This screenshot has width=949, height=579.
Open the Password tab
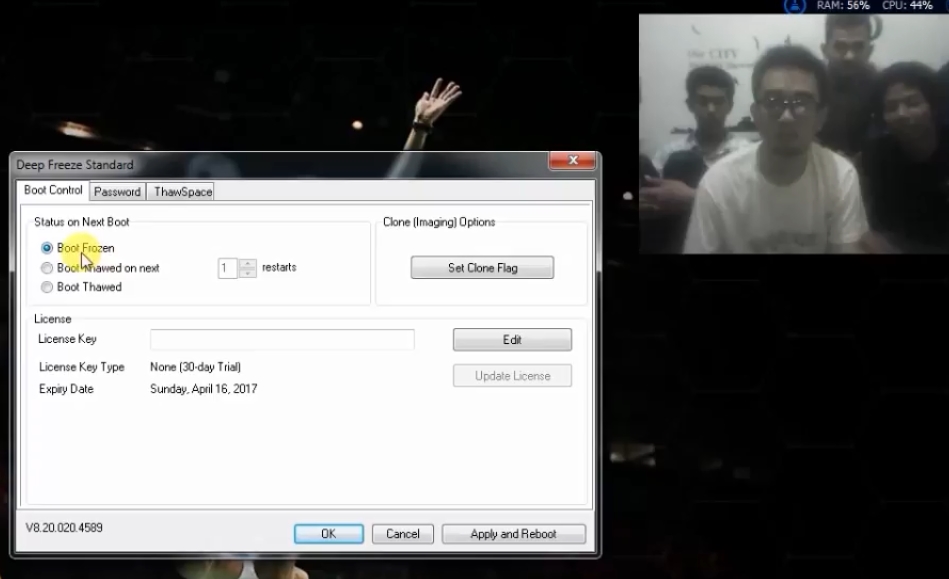[117, 192]
